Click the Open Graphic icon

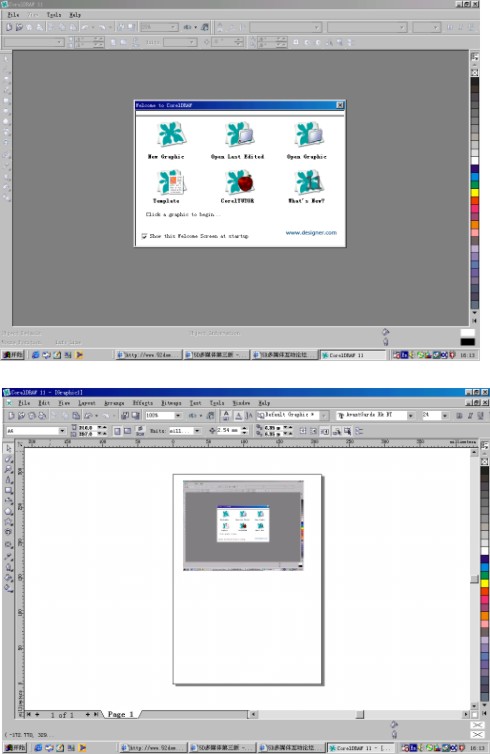[x=309, y=134]
